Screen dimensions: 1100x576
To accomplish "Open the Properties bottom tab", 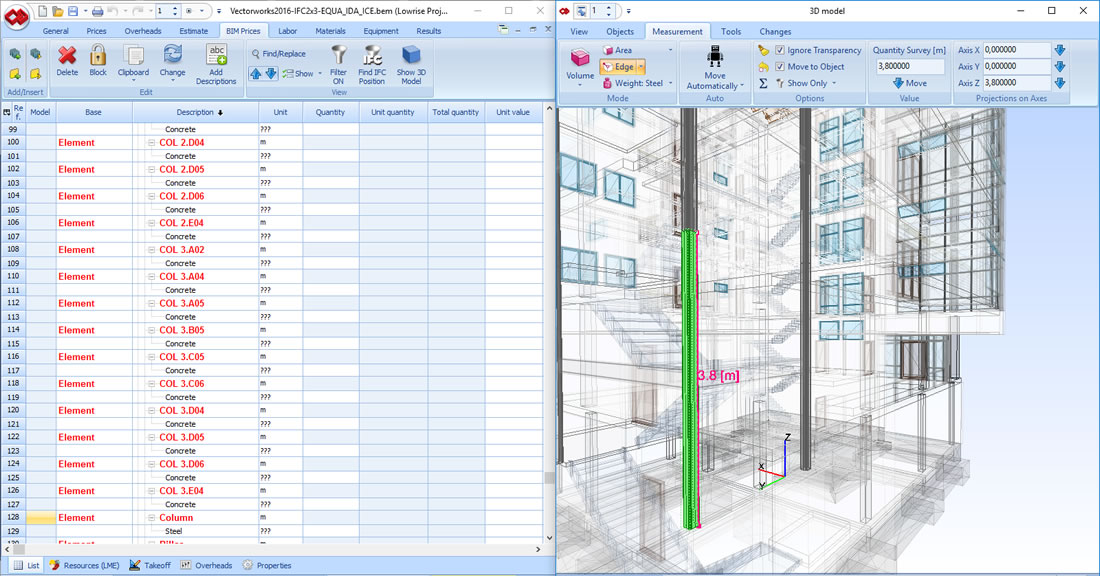I will (x=267, y=565).
